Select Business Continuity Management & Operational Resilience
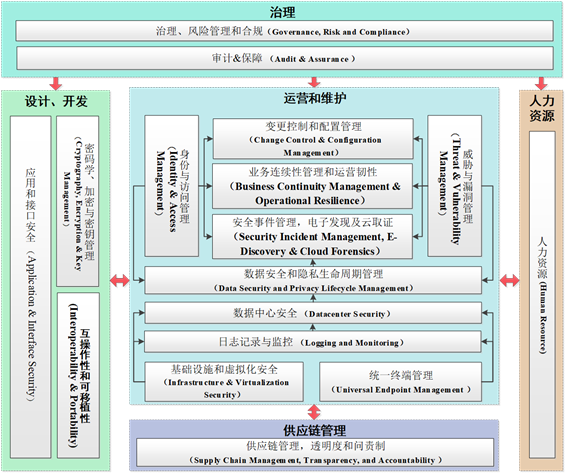565x473 pixels. [x=312, y=186]
